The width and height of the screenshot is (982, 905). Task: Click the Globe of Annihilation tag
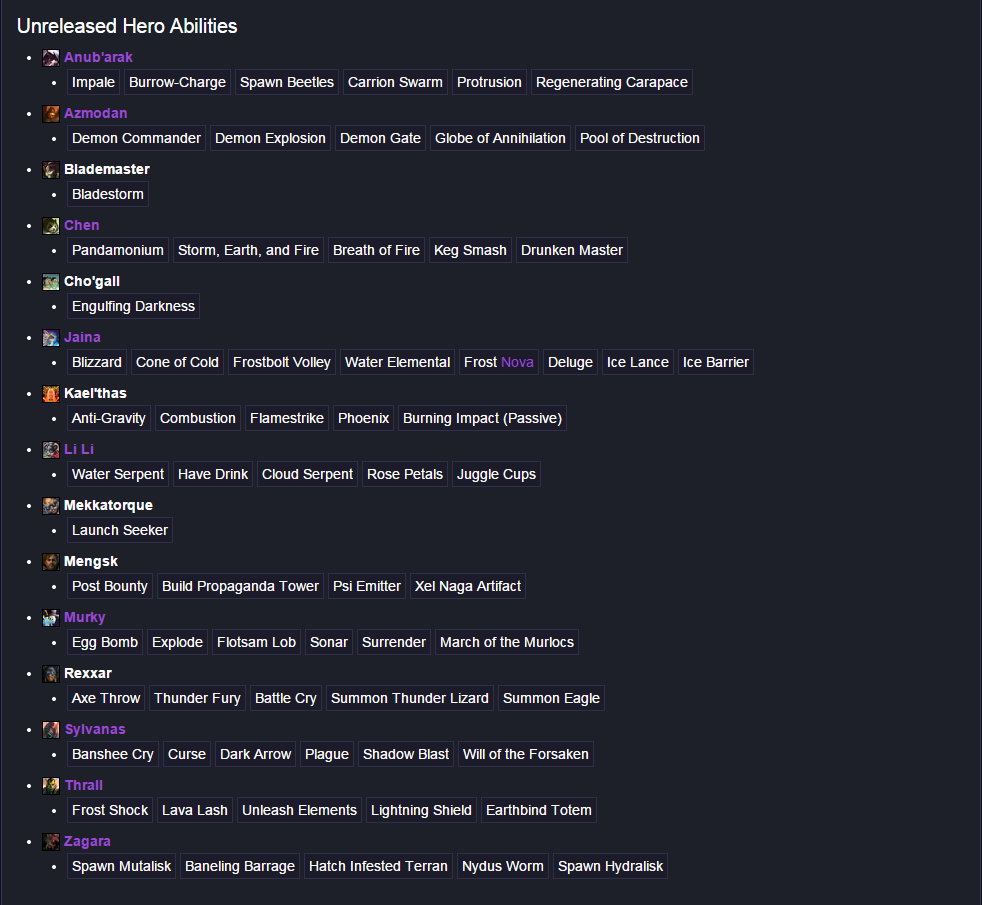coord(500,138)
